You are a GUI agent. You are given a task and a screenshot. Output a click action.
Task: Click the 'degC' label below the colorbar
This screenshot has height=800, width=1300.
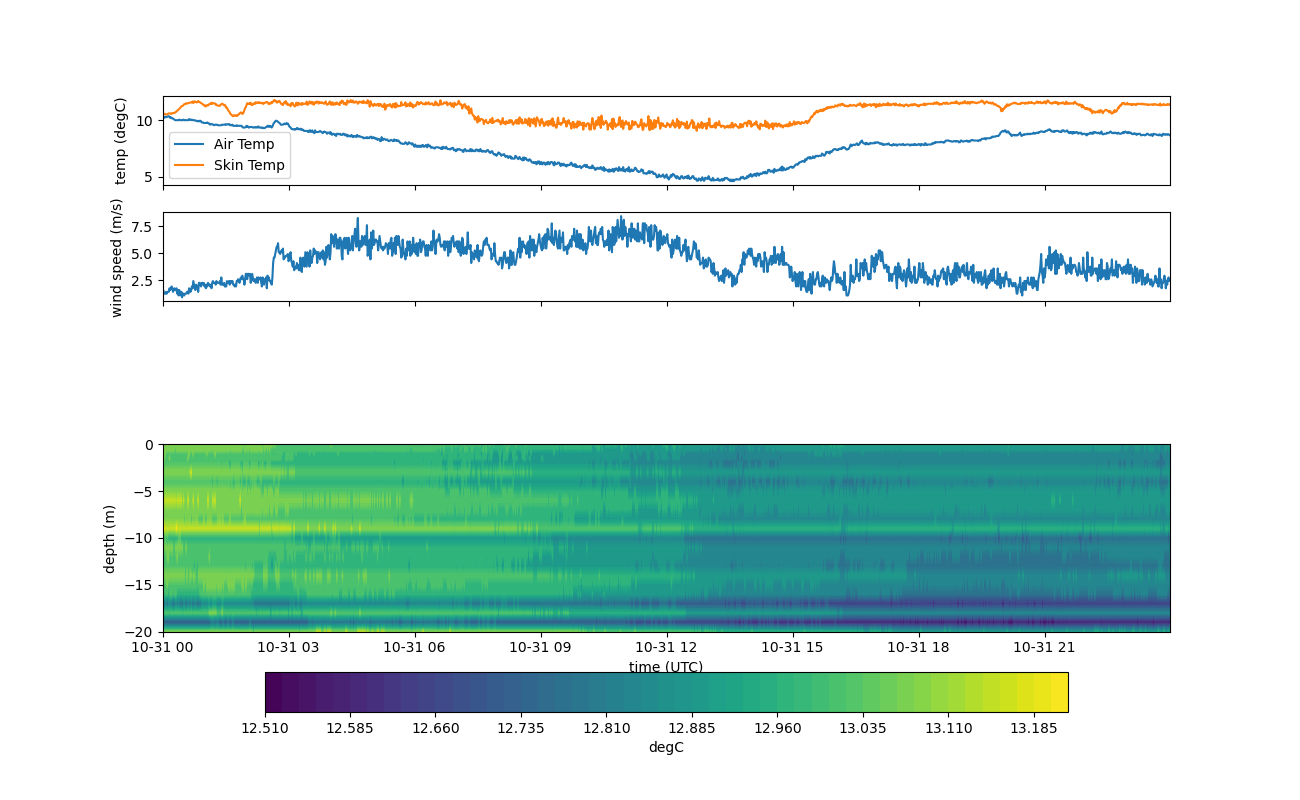pyautogui.click(x=665, y=747)
